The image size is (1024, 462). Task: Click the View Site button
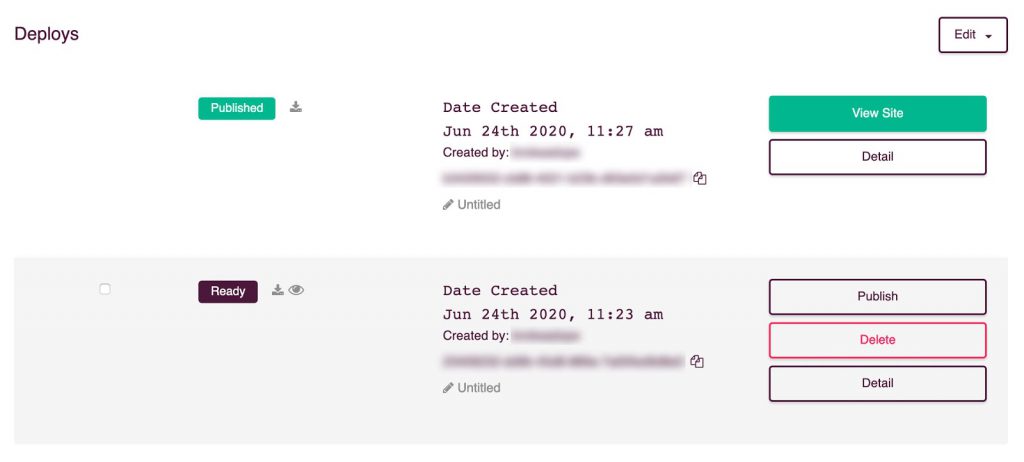[877, 114]
